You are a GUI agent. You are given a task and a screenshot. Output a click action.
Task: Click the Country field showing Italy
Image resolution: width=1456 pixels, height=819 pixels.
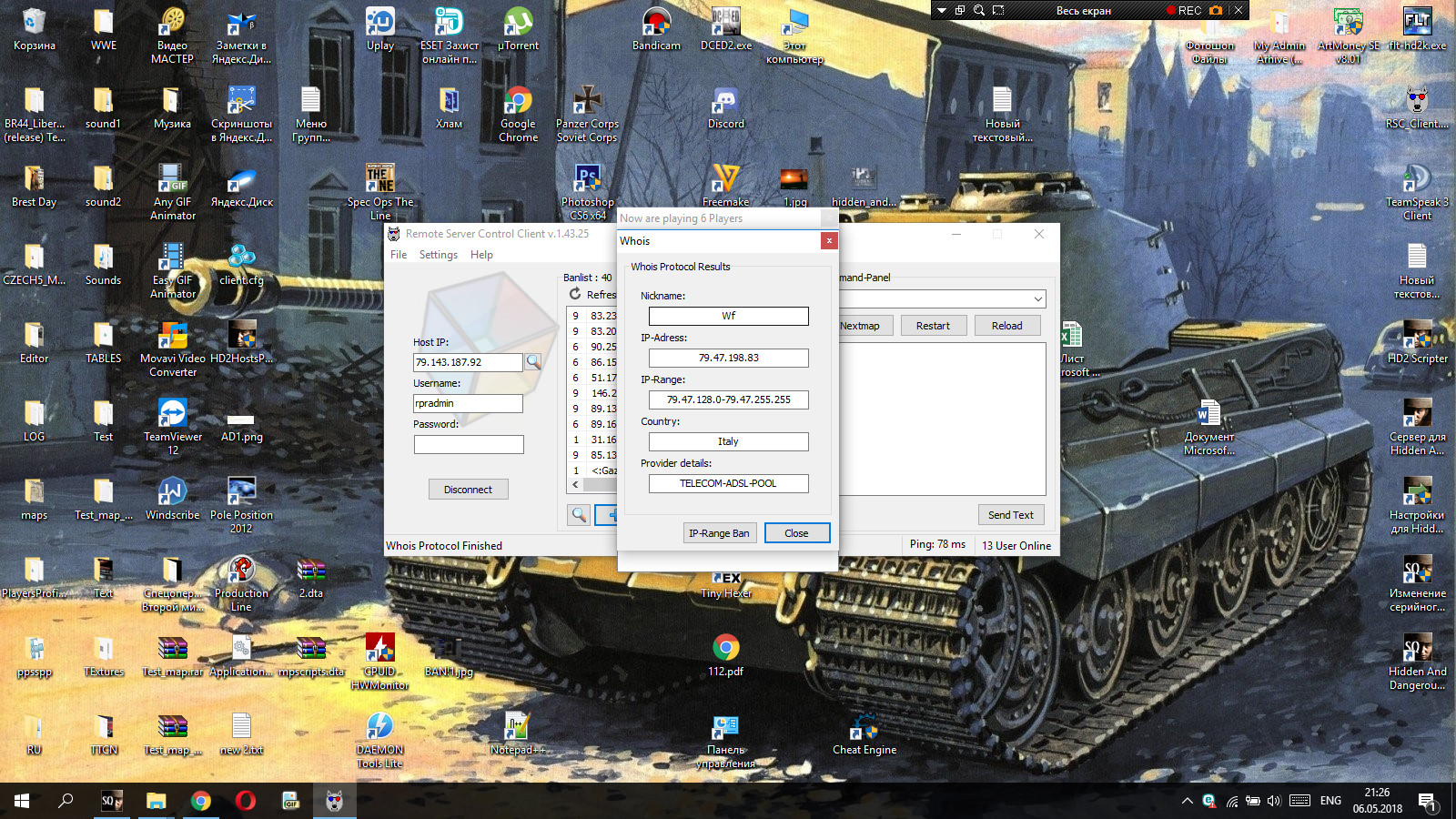tap(728, 441)
